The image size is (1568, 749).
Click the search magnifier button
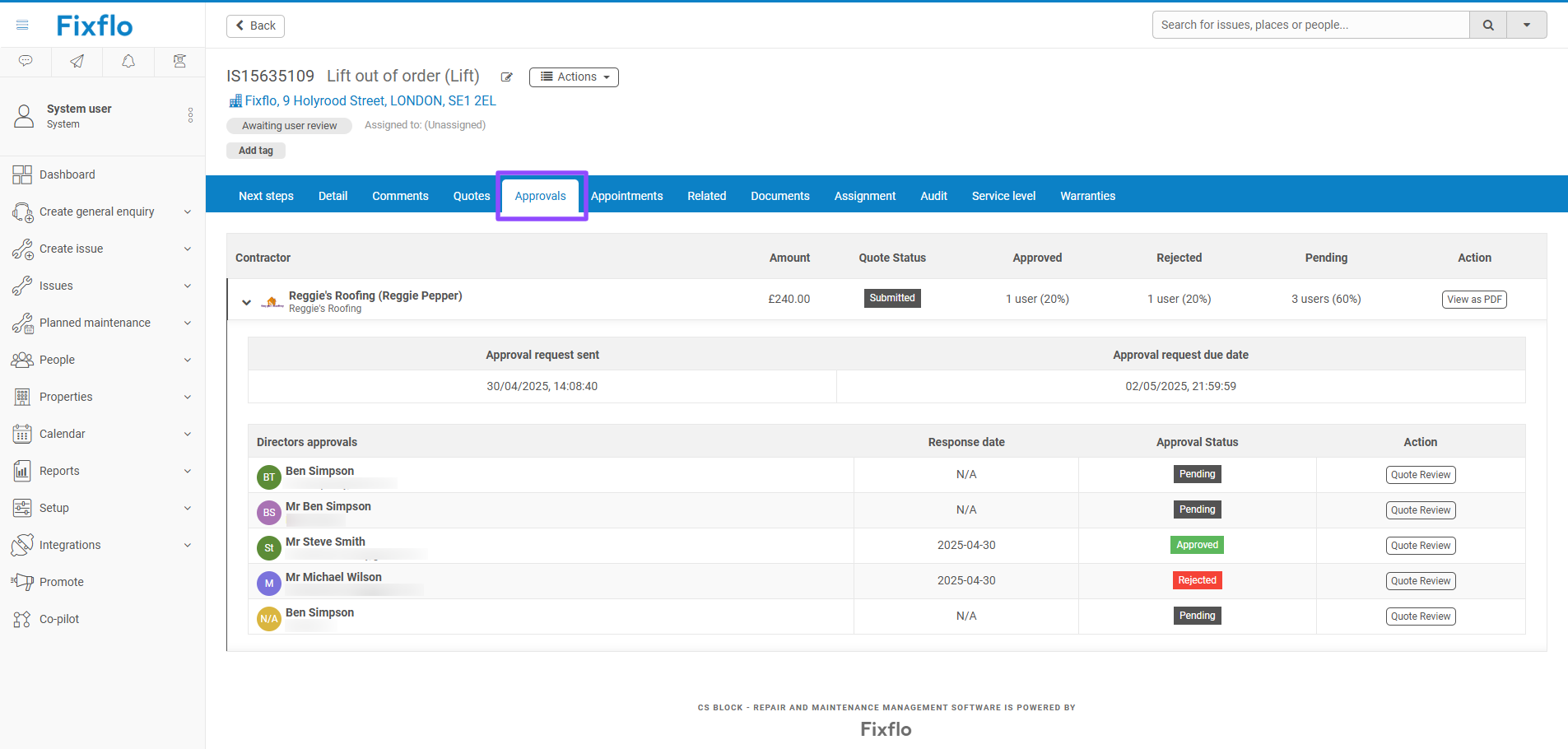tap(1488, 25)
